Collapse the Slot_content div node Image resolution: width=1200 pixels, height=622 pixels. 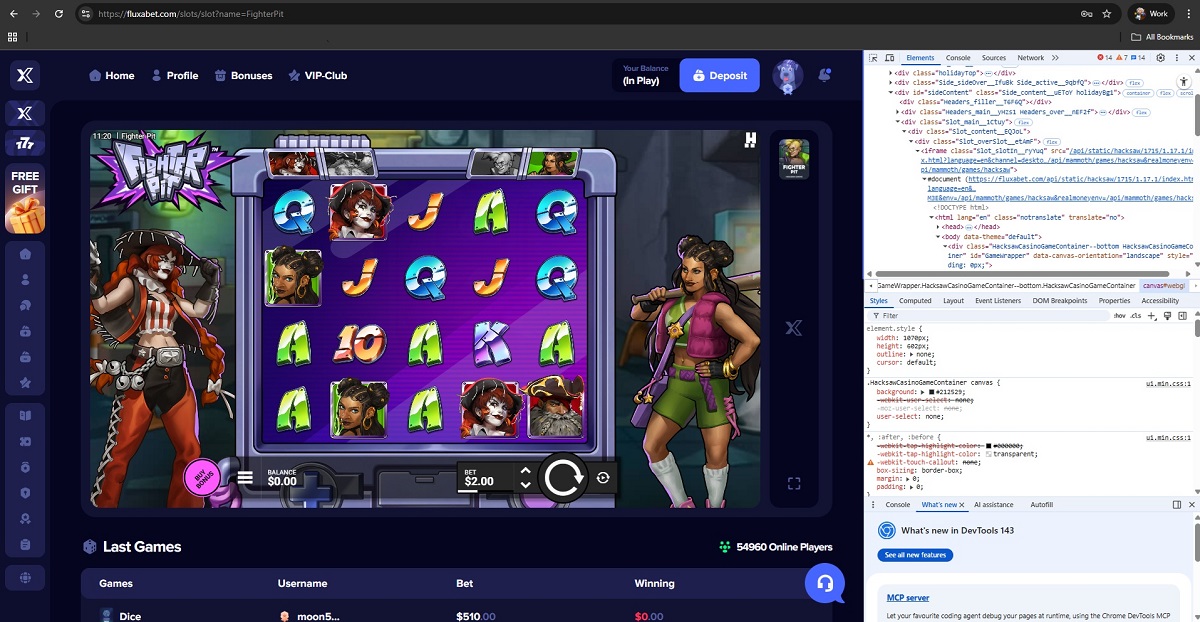[905, 131]
